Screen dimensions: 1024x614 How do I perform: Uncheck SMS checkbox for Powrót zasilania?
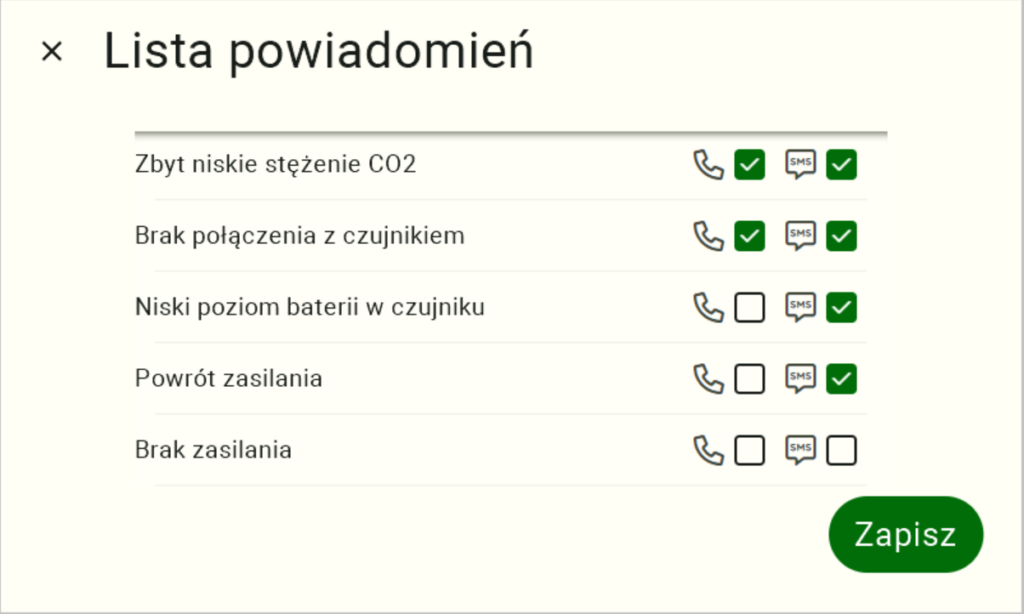[x=841, y=379]
